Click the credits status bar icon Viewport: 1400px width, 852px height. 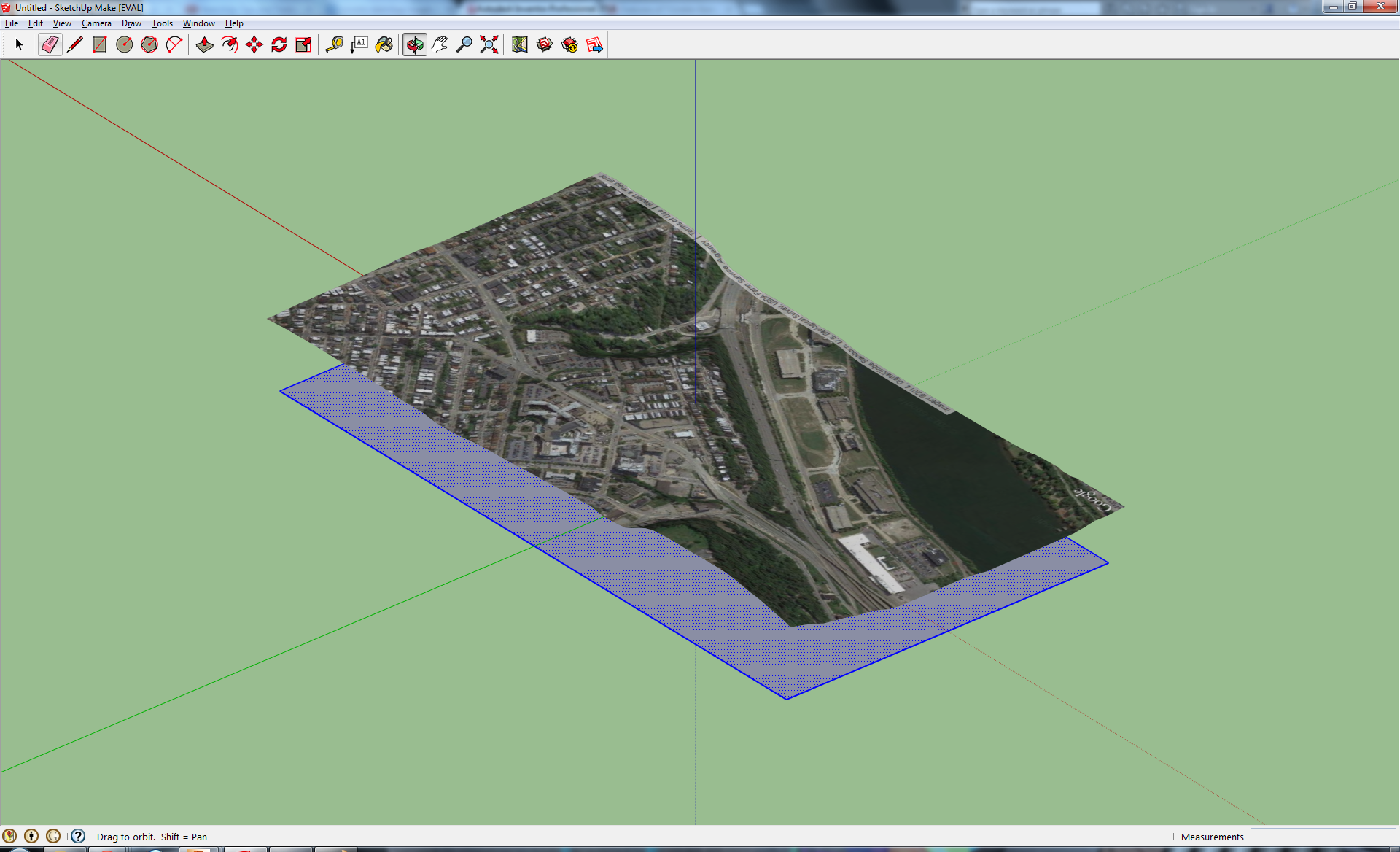[x=31, y=836]
